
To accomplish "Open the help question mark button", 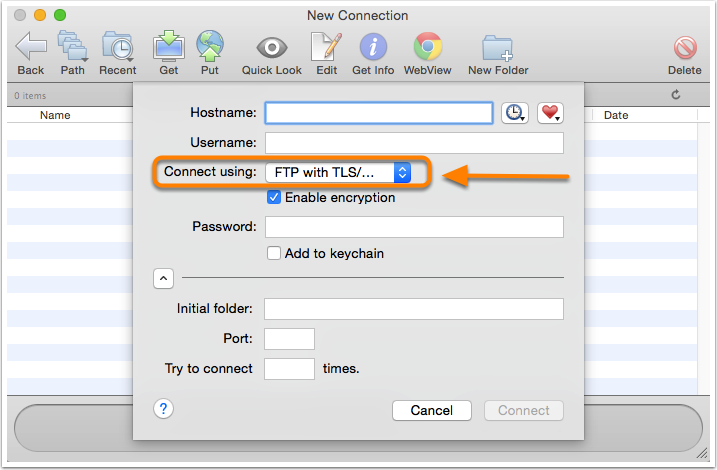I will click(163, 409).
